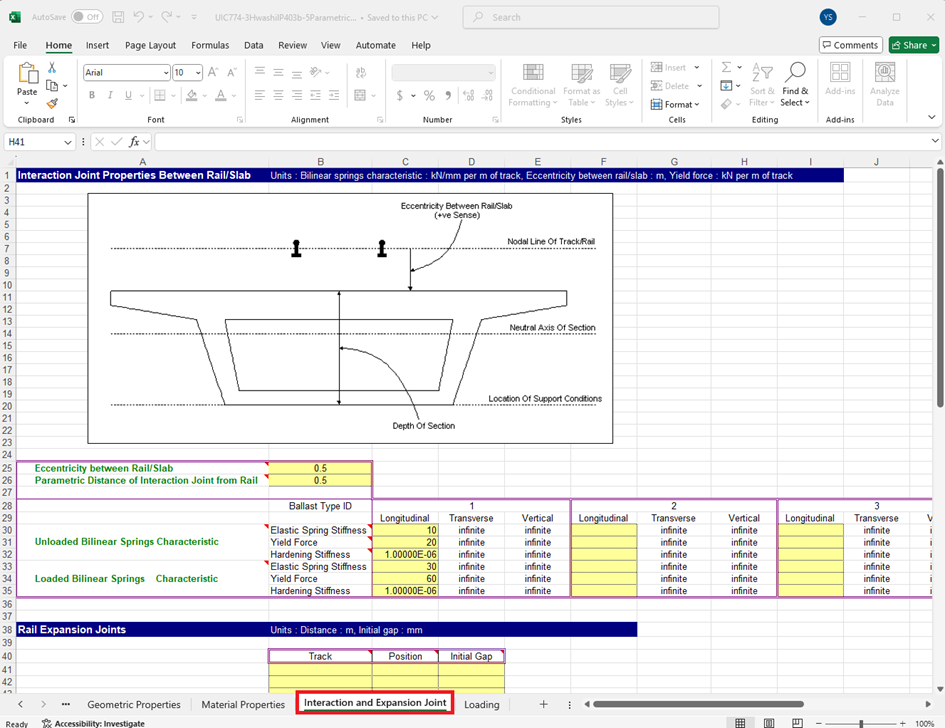
Task: Click the Share button
Action: tap(913, 45)
